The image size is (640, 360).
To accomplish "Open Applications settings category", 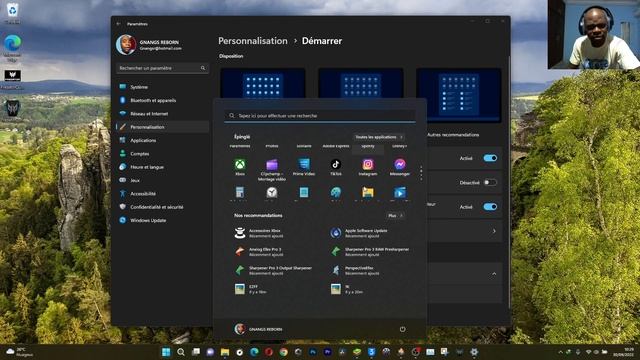I will [163, 140].
